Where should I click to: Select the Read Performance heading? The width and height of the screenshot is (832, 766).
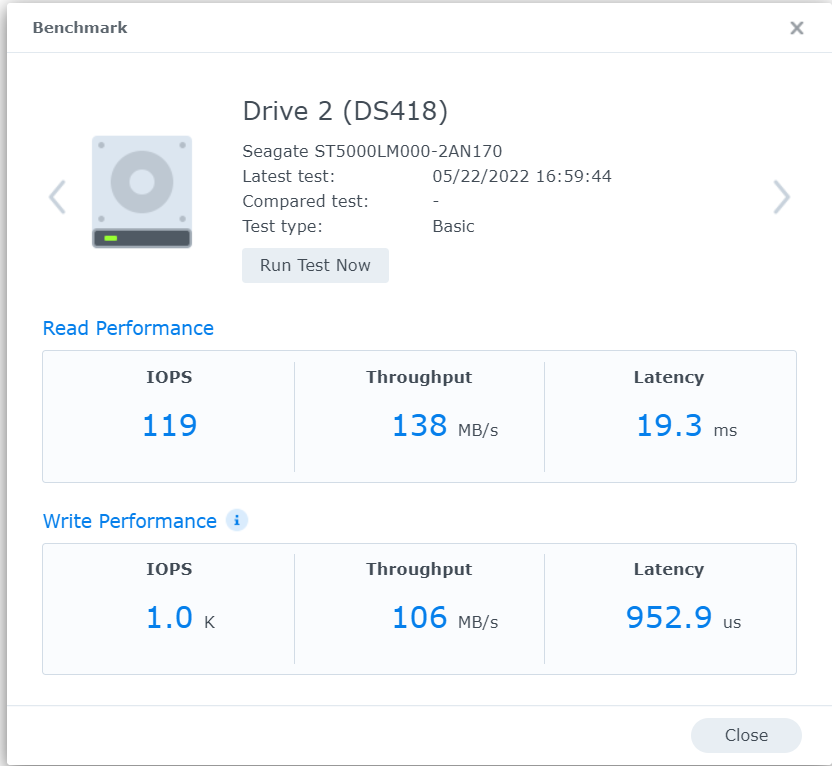(x=128, y=328)
